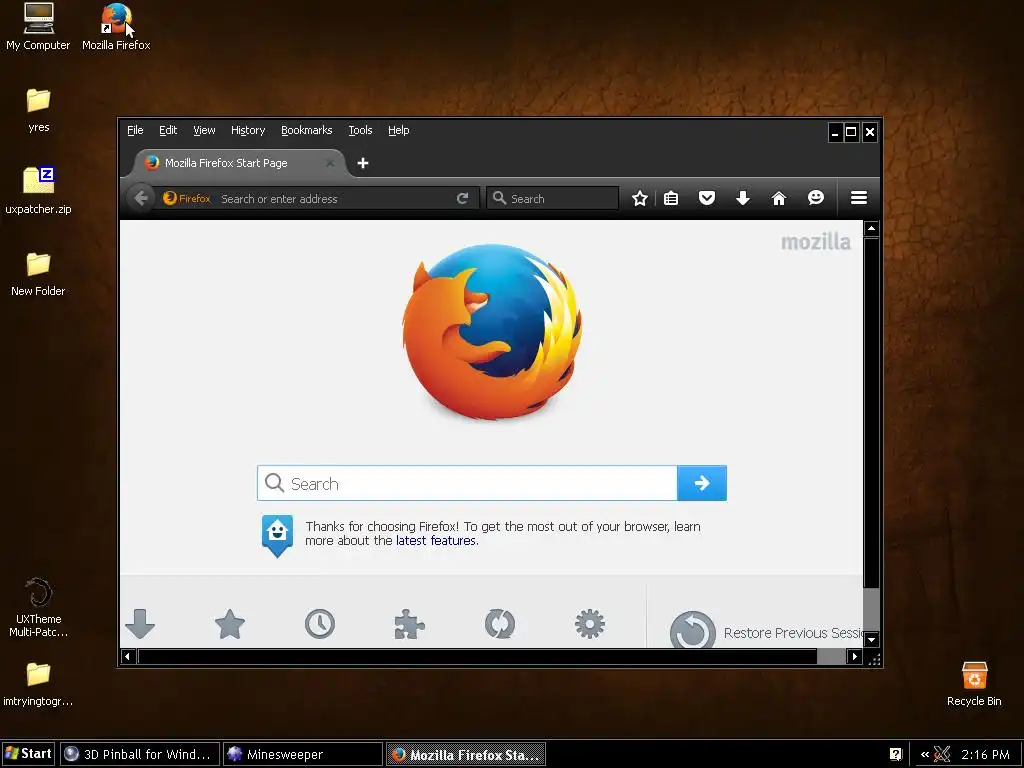Show bookmarks list icon in toolbar
This screenshot has width=1024, height=768.
click(x=671, y=198)
